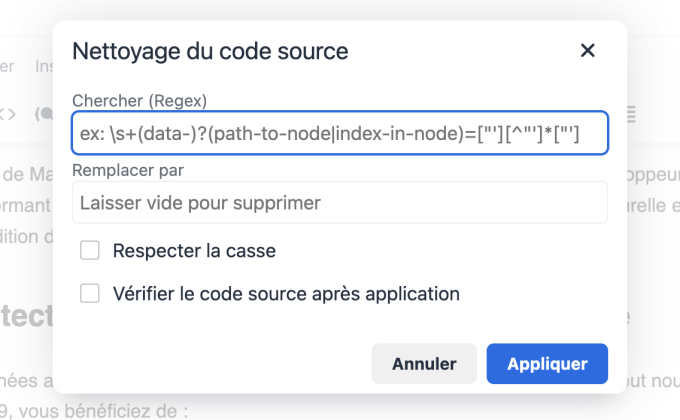Viewport: 680px width, 420px height.
Task: Enable Vérifier le code source après application
Action: pos(90,293)
